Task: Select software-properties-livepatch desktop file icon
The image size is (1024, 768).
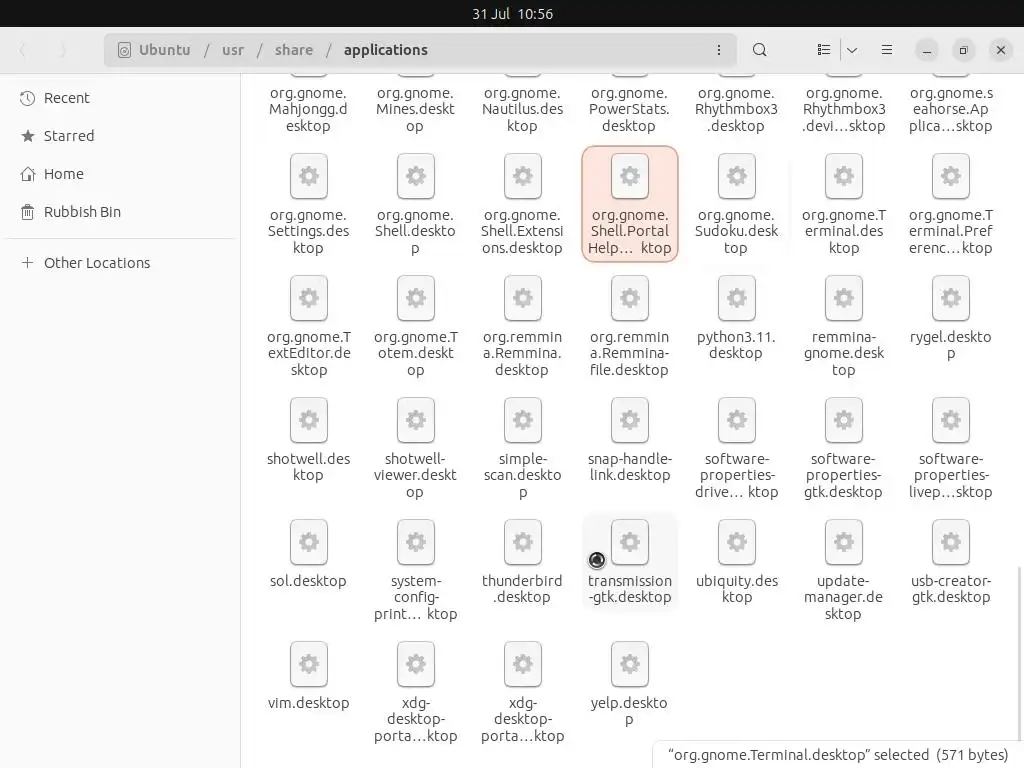Action: pyautogui.click(x=952, y=421)
